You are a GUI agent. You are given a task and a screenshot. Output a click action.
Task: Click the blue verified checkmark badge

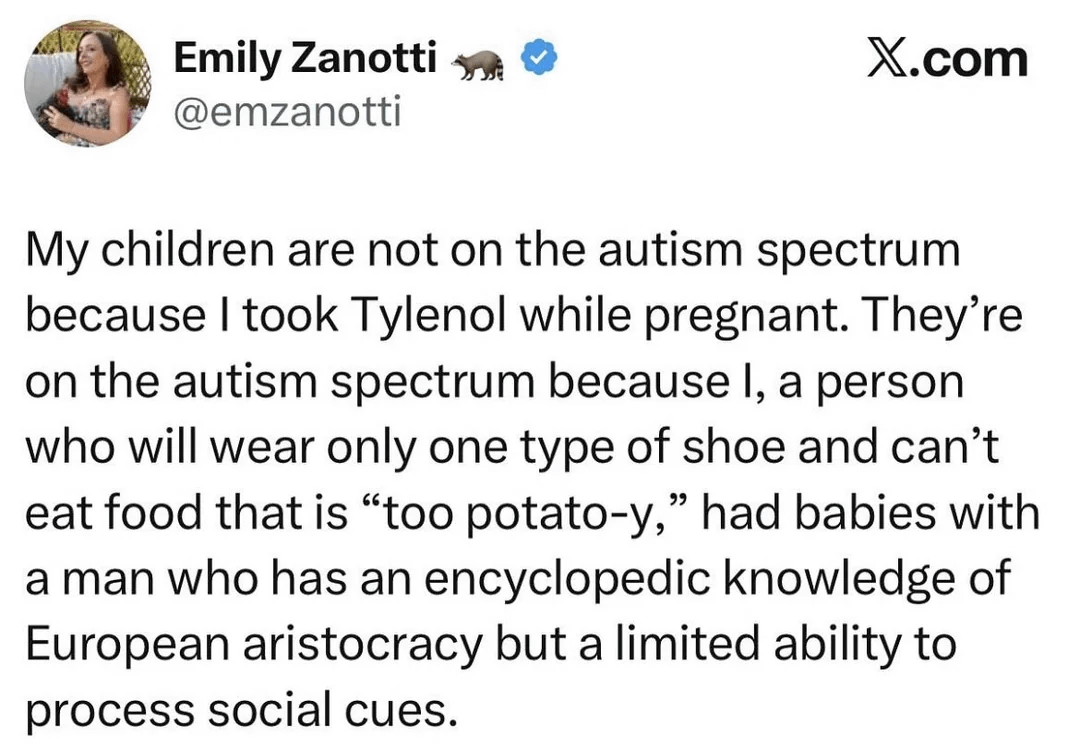540,62
